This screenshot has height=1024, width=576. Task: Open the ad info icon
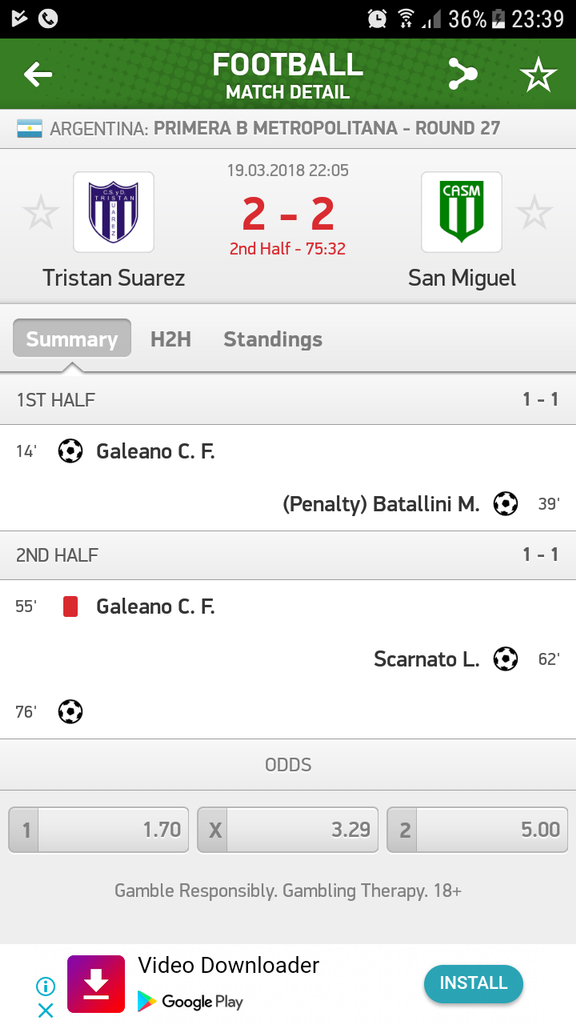click(45, 985)
